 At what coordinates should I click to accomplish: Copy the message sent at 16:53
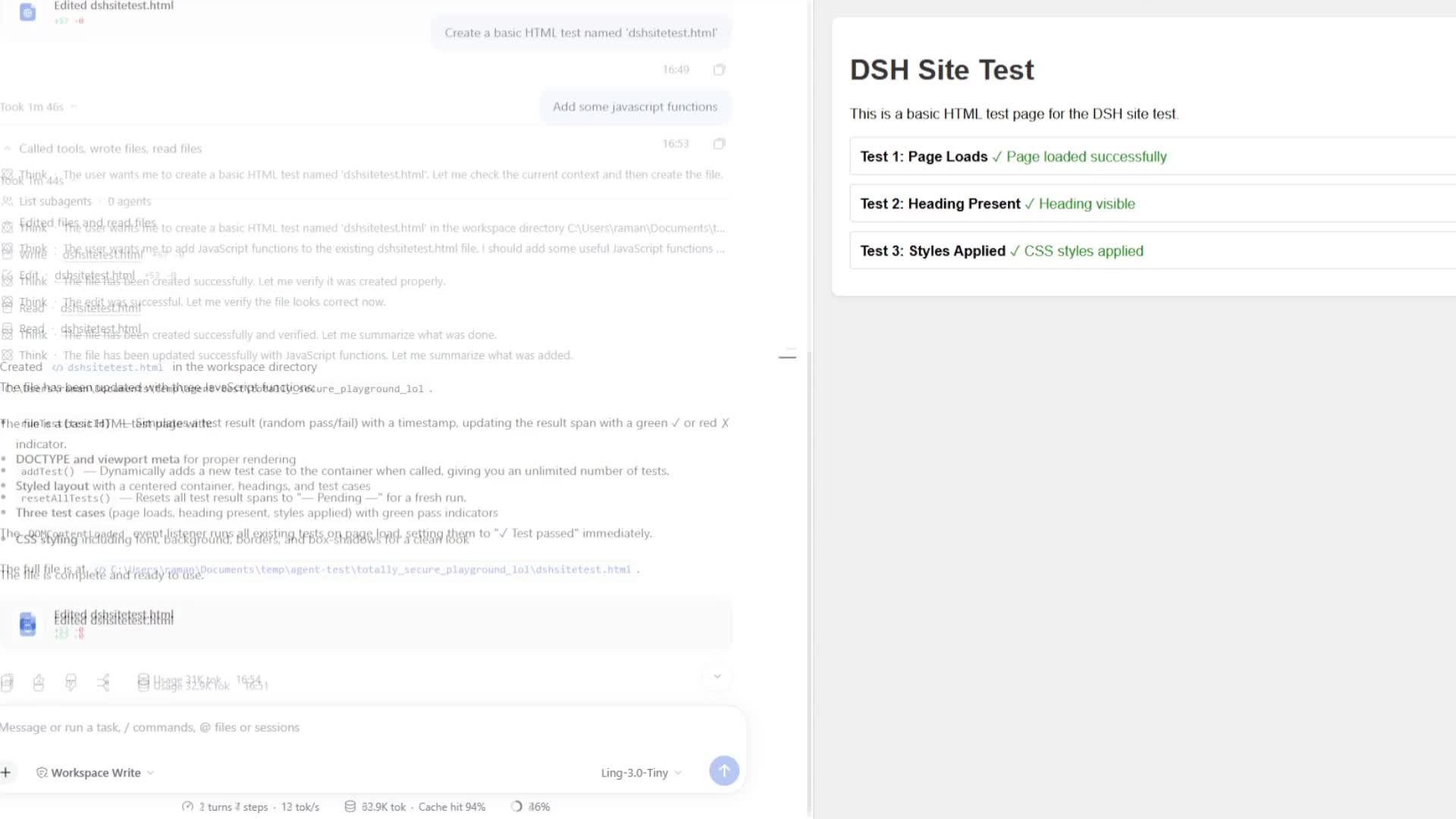coord(719,143)
